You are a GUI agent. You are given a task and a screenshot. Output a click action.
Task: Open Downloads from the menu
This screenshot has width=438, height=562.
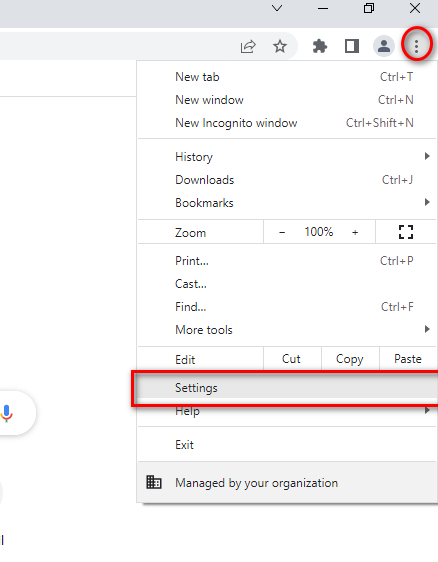(287, 180)
